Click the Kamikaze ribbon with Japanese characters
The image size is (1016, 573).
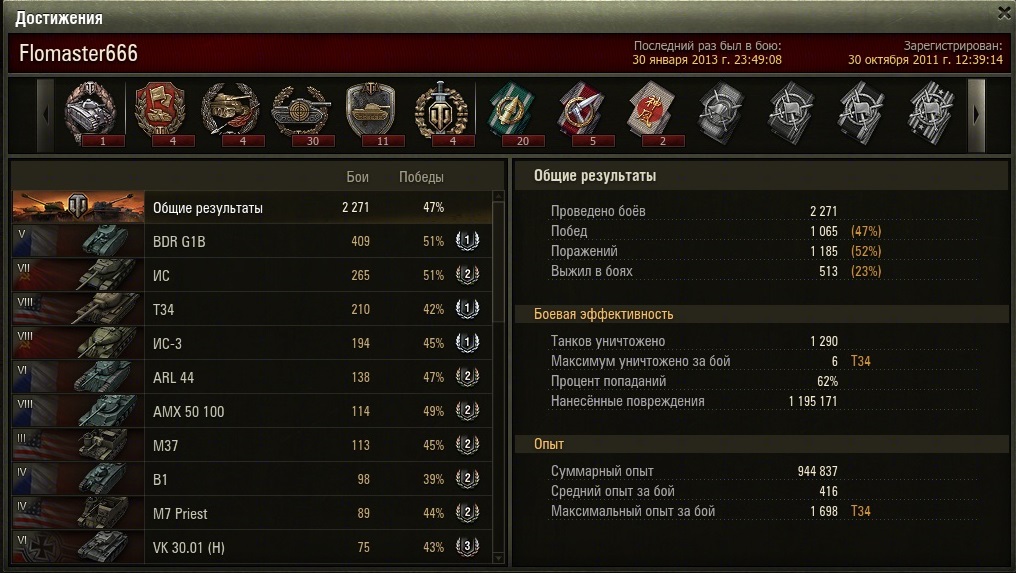click(651, 112)
